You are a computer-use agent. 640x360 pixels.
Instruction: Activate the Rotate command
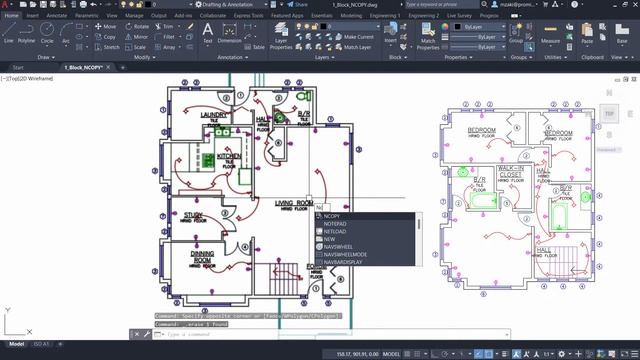pos(137,27)
